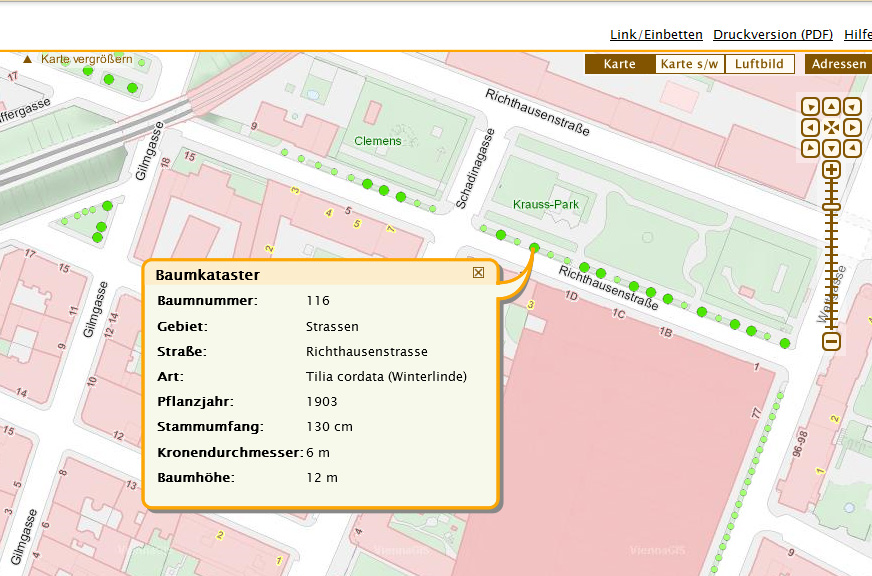Screen dimensions: 872x576
Task: Click easternmost tree dot on Richthausenstraße near Weyrgasse
Action: 785,344
